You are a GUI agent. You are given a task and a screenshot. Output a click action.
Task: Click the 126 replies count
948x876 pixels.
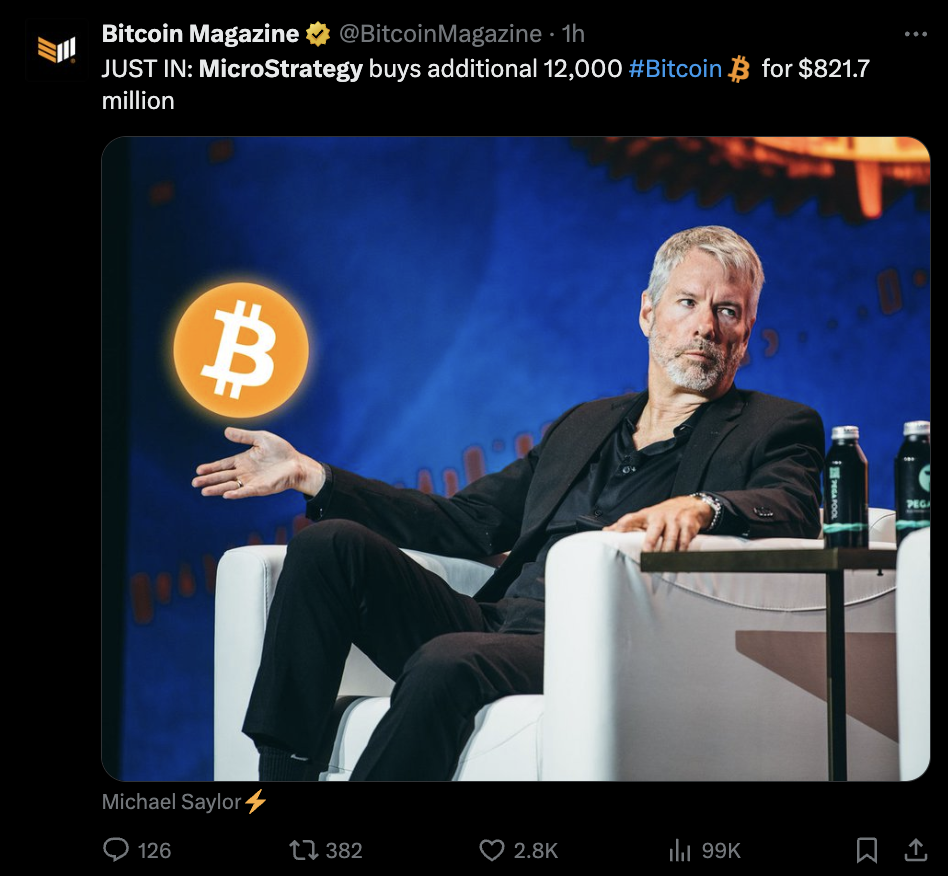tap(154, 851)
